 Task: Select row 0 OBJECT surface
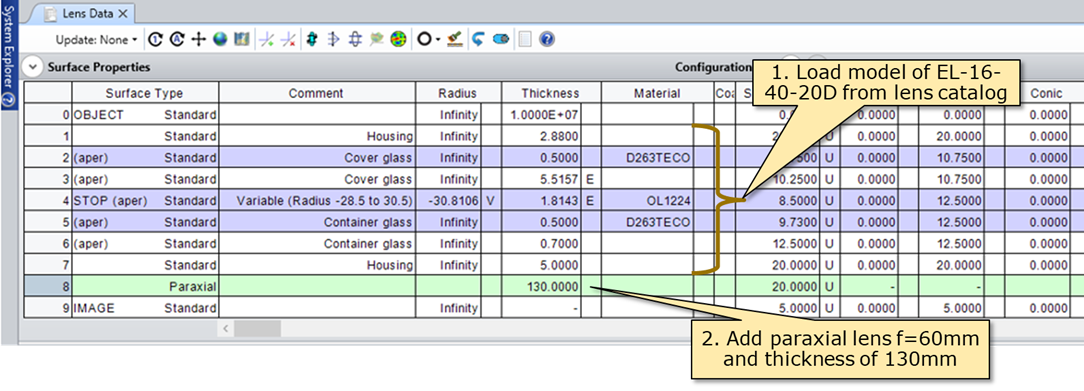click(x=144, y=115)
